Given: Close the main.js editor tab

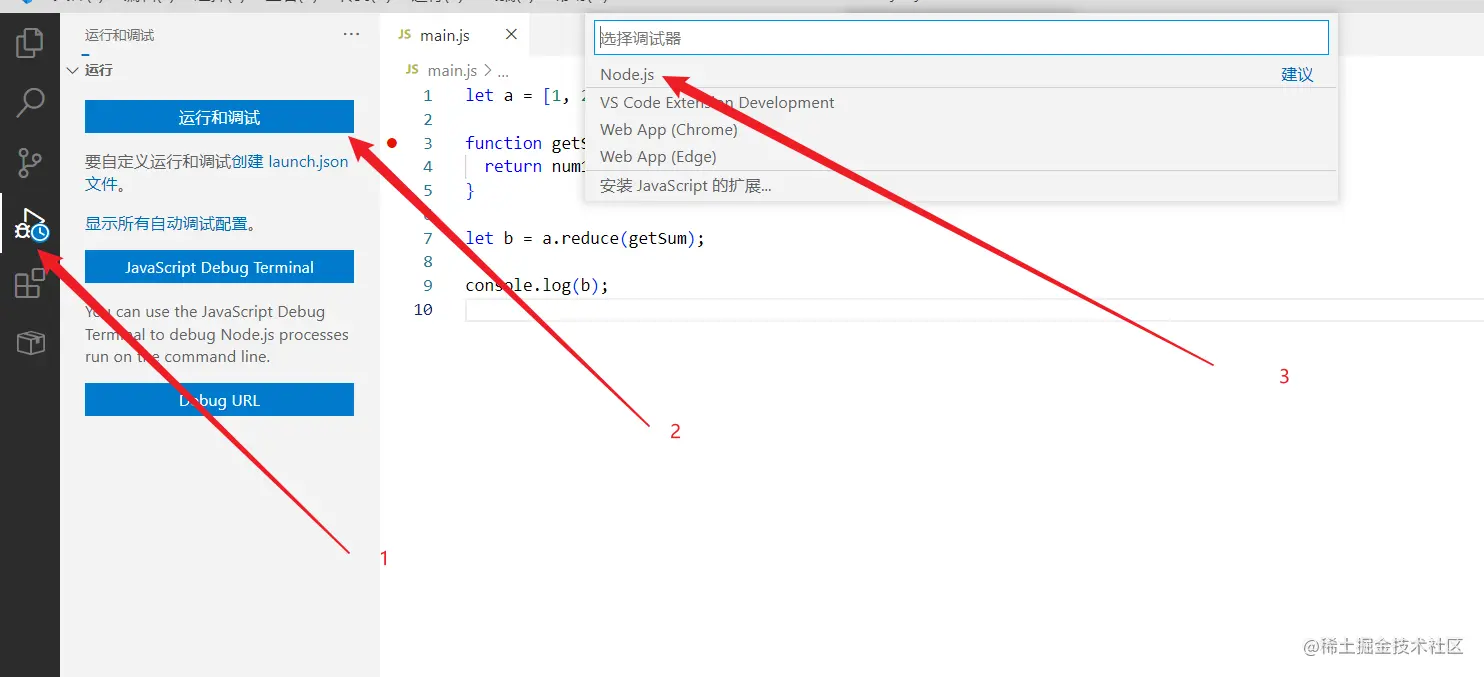Looking at the screenshot, I should pyautogui.click(x=511, y=34).
